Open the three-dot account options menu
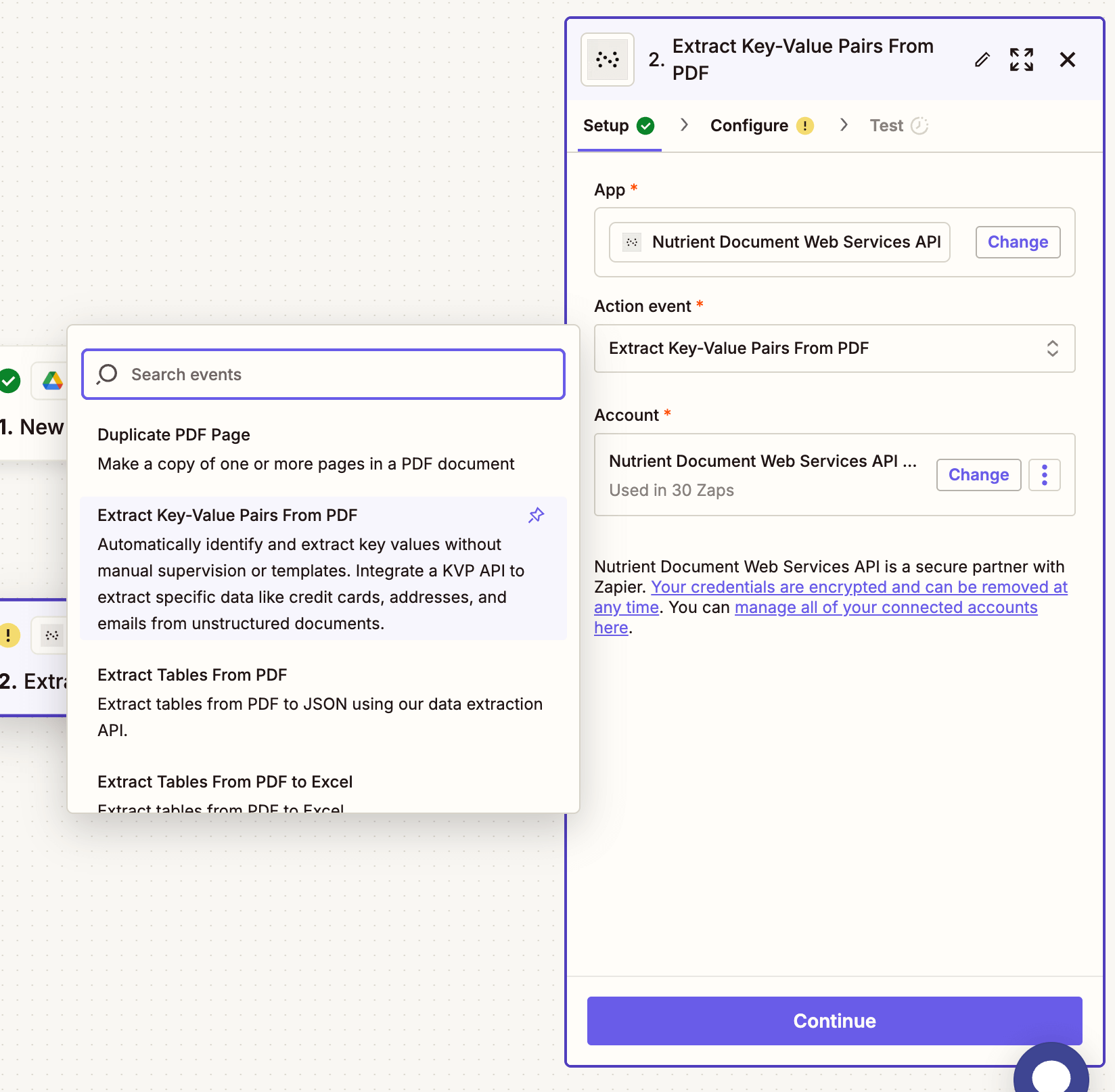The height and width of the screenshot is (1092, 1115). [x=1045, y=474]
